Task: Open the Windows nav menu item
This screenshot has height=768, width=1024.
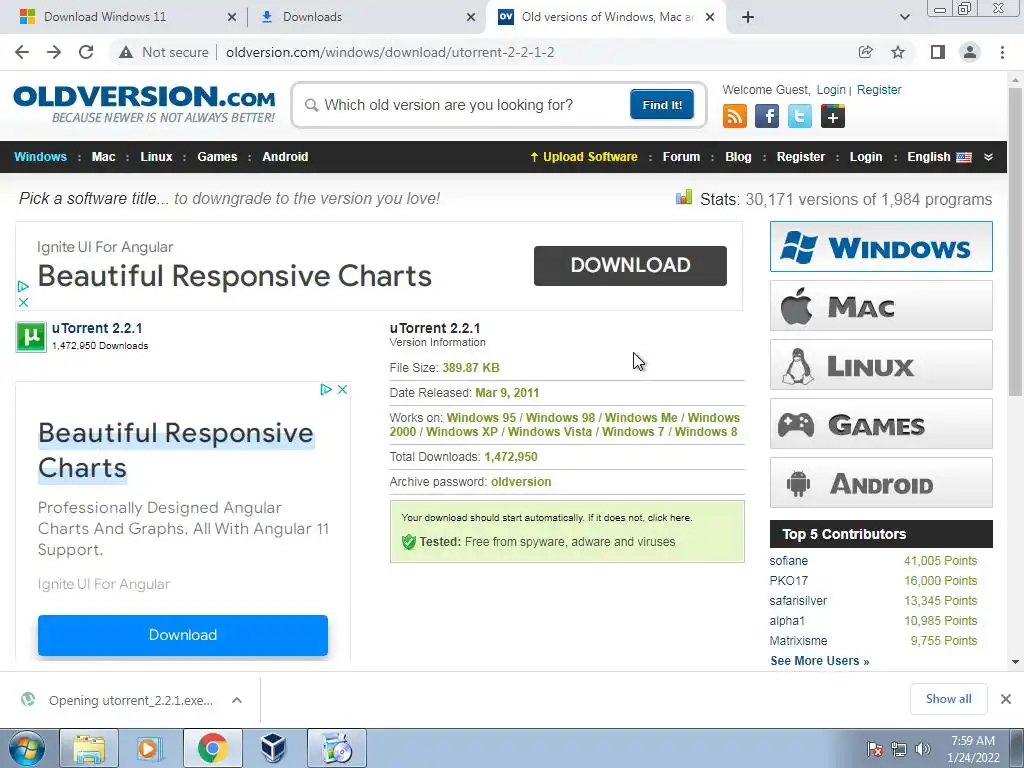Action: click(x=40, y=157)
